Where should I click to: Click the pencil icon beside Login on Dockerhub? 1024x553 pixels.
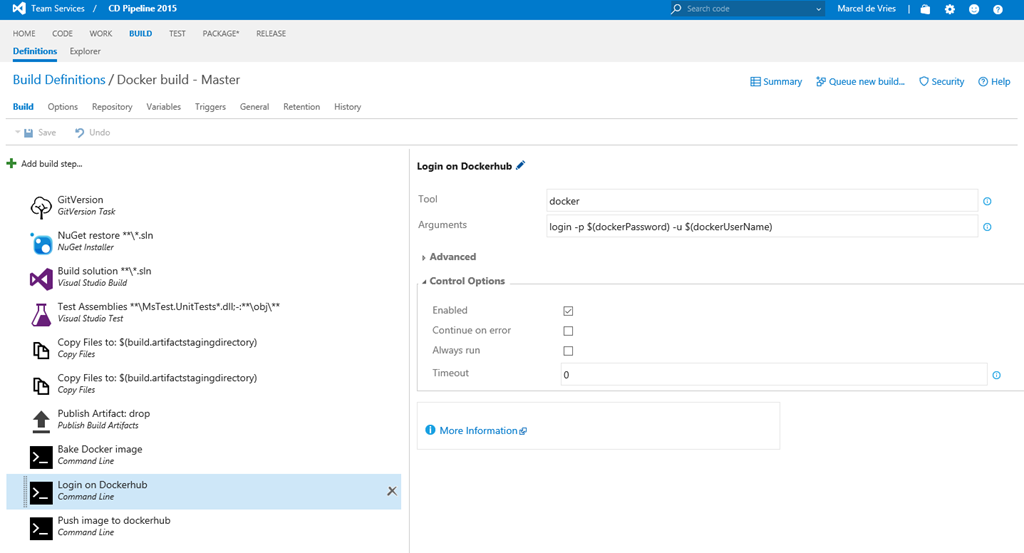click(520, 166)
